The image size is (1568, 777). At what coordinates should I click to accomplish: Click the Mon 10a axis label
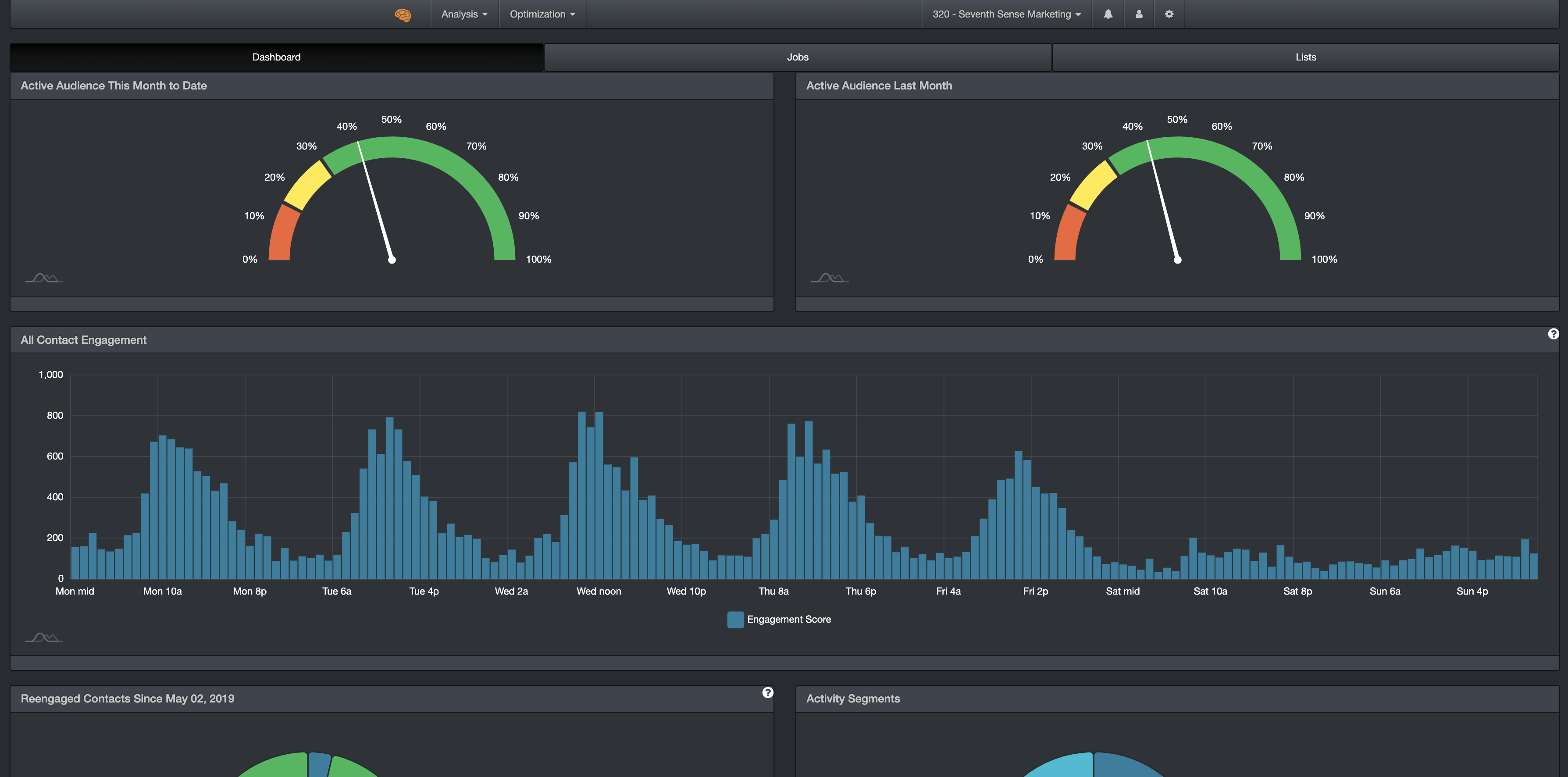[x=163, y=591]
